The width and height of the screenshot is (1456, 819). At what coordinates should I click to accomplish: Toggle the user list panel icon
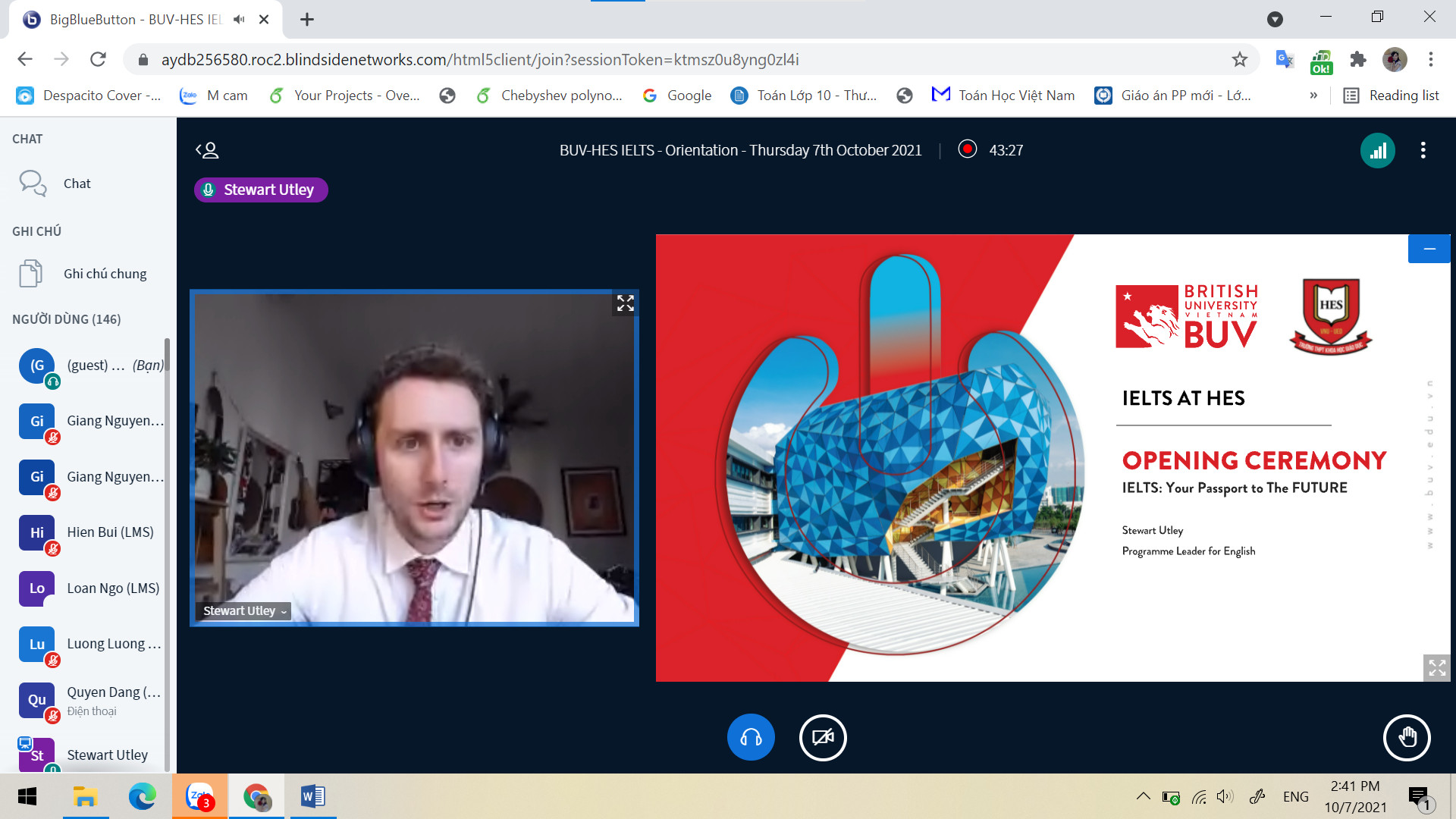pyautogui.click(x=207, y=150)
